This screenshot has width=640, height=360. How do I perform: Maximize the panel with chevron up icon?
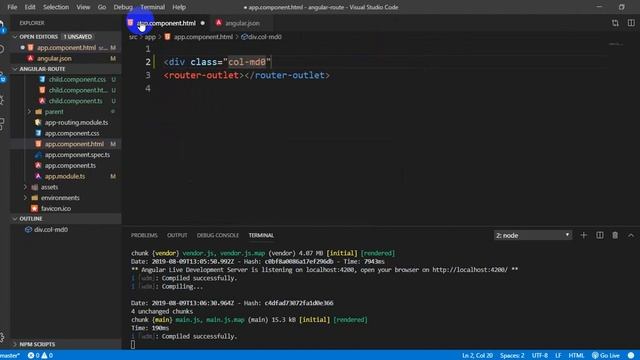[x=631, y=236]
